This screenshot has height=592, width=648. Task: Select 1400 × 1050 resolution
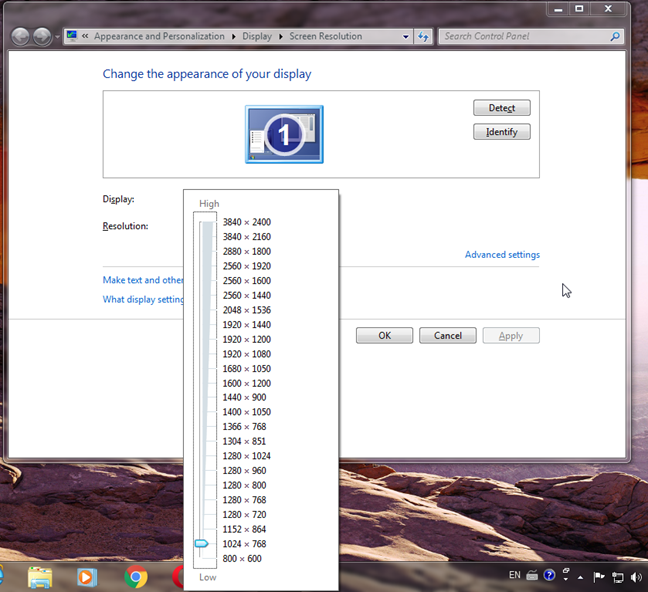pos(247,412)
